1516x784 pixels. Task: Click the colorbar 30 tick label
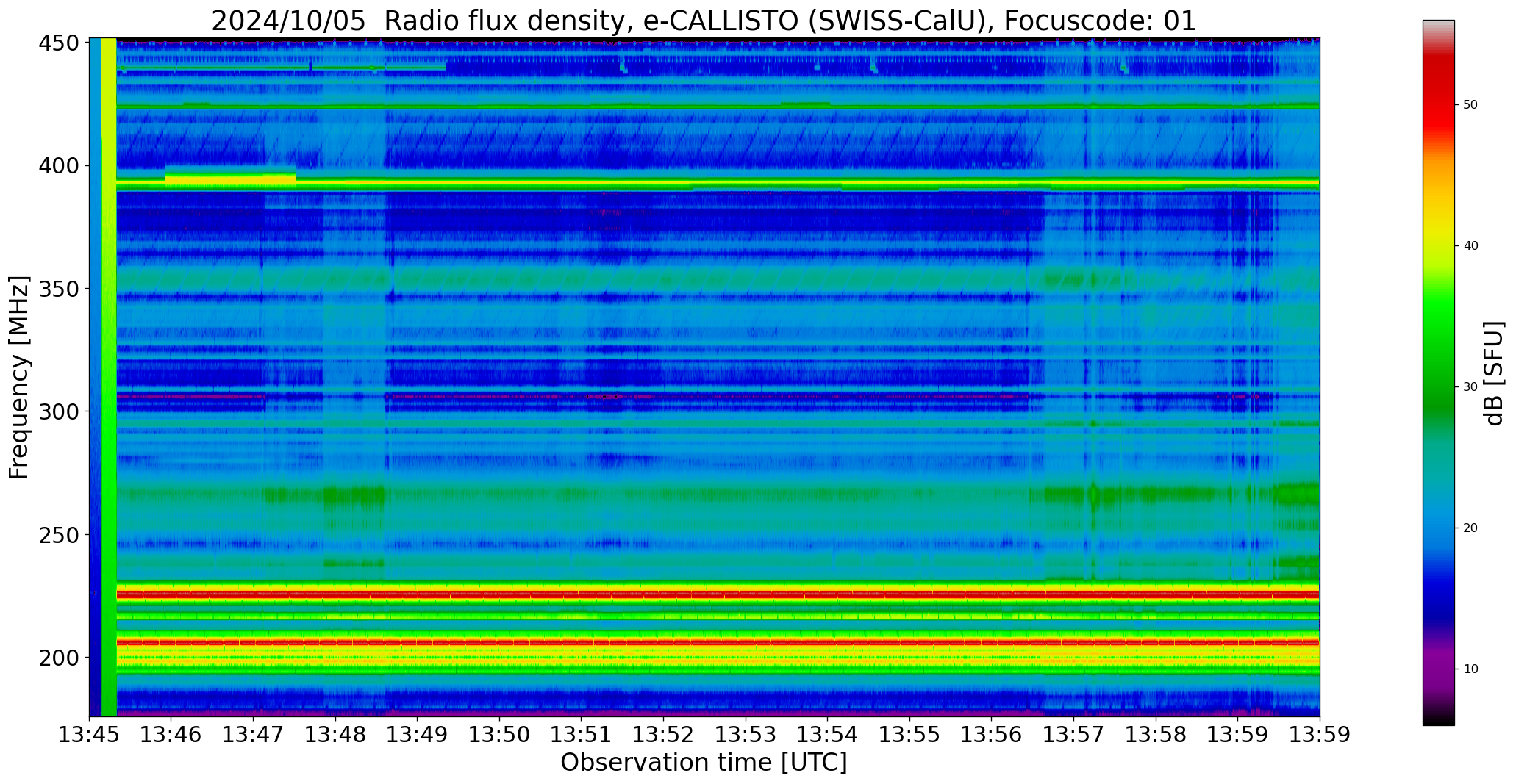[x=1470, y=387]
